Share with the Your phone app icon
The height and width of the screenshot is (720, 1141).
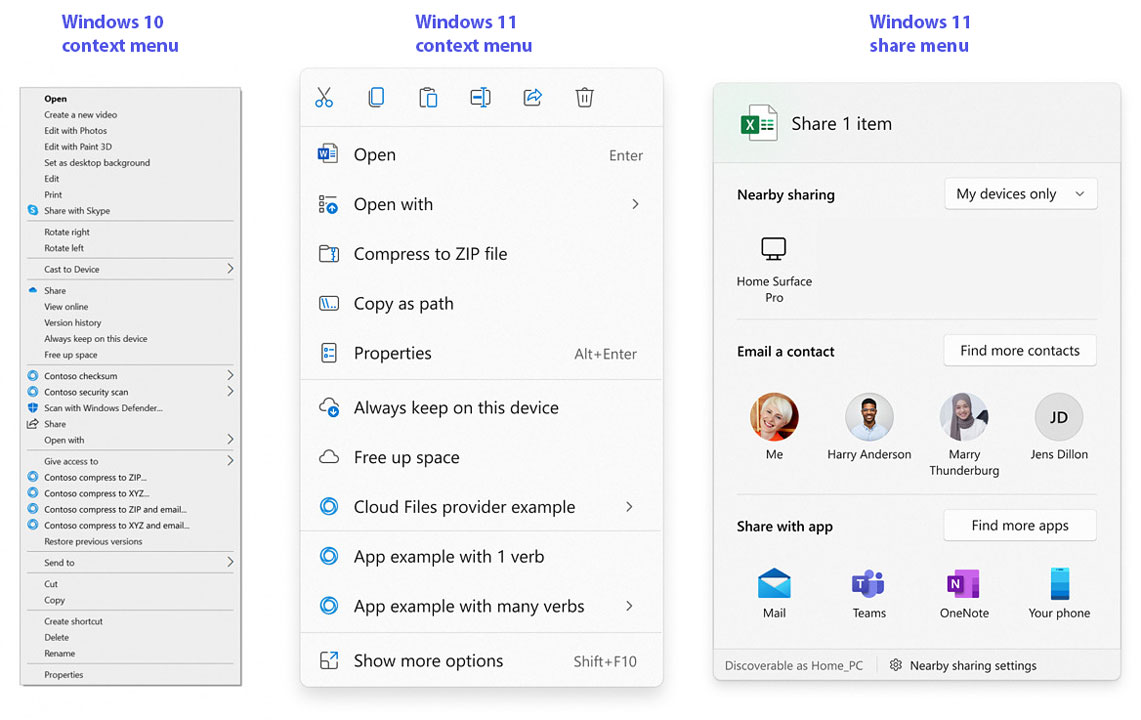1060,584
